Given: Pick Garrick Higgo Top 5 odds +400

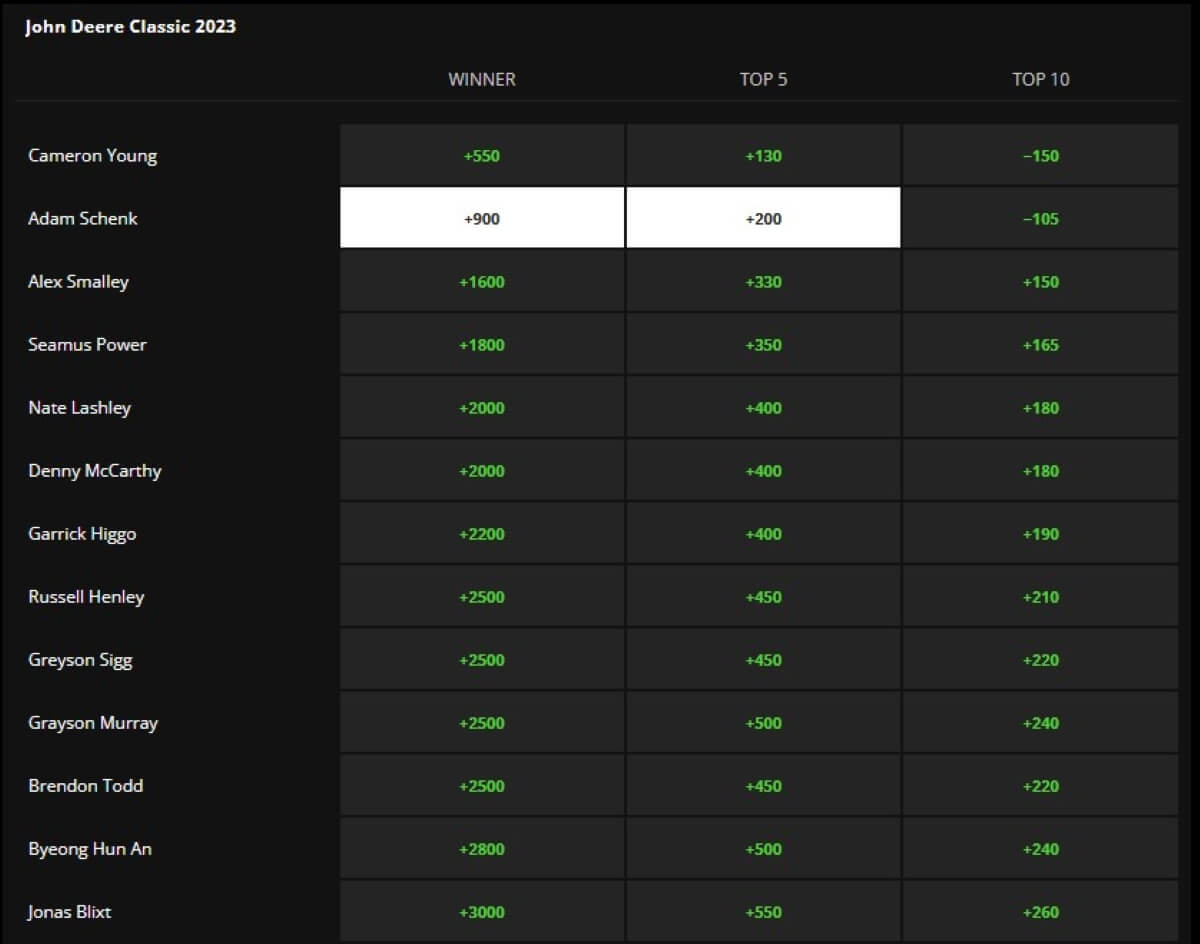Looking at the screenshot, I should tap(763, 533).
